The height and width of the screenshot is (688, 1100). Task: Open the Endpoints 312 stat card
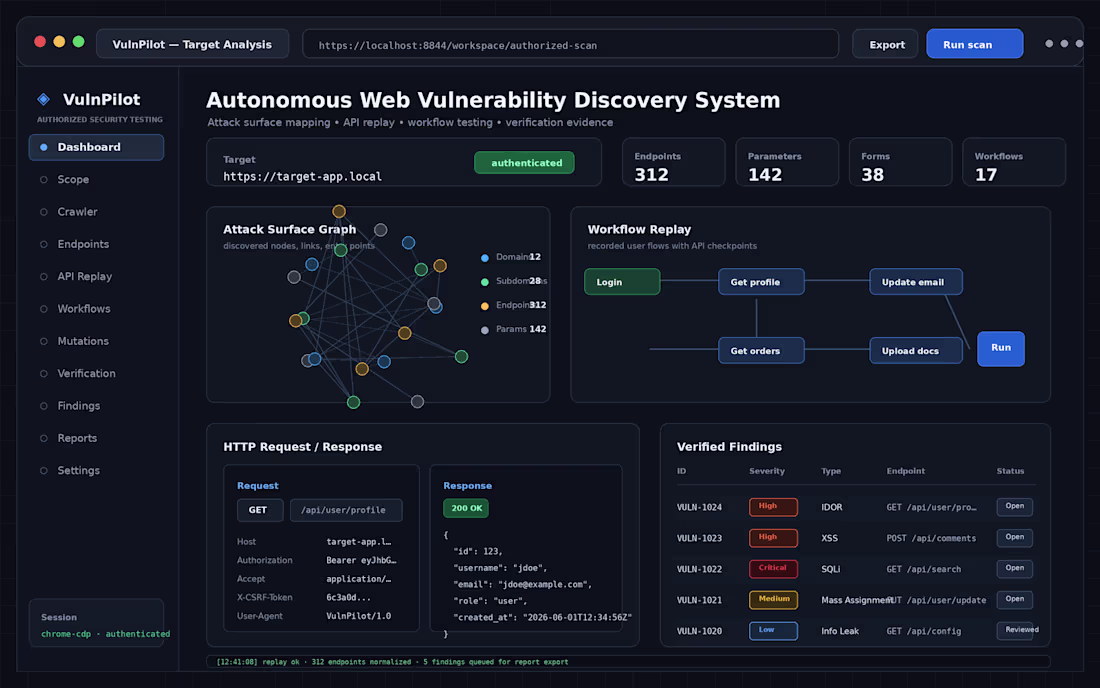pos(673,162)
